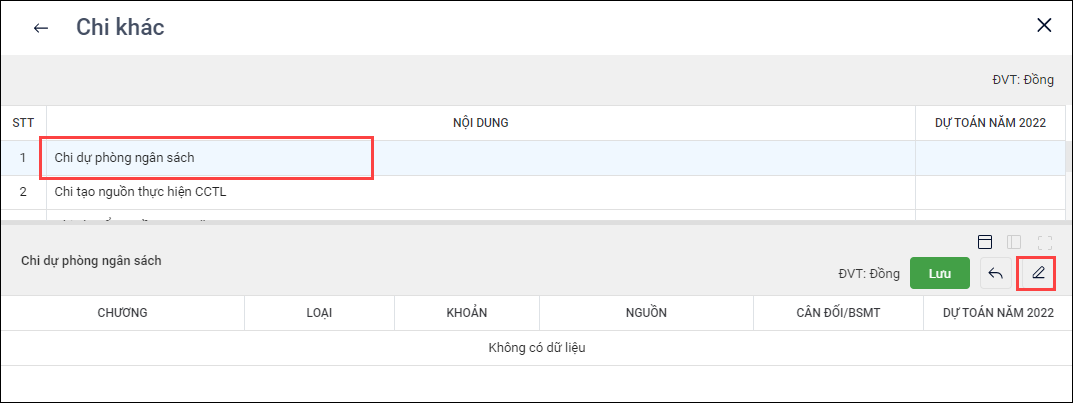Switch to horizontal split panel layout
This screenshot has height=403, width=1073.
pyautogui.click(x=985, y=241)
